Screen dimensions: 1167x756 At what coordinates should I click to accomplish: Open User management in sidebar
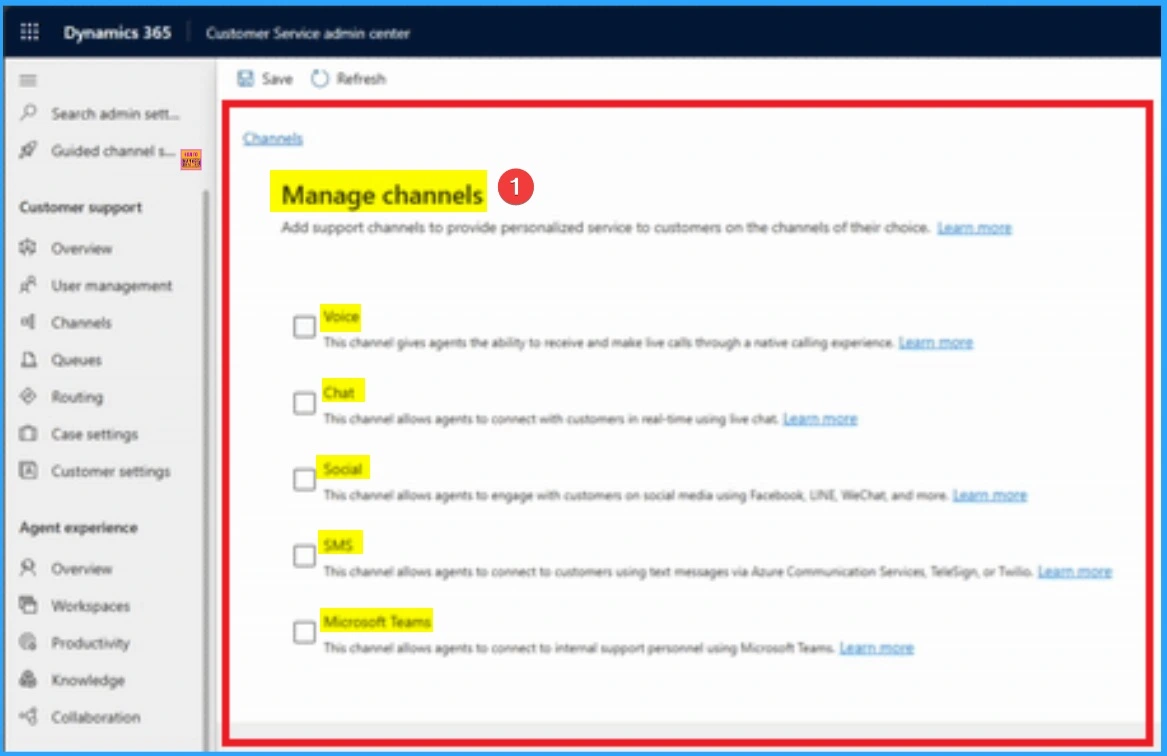point(112,286)
